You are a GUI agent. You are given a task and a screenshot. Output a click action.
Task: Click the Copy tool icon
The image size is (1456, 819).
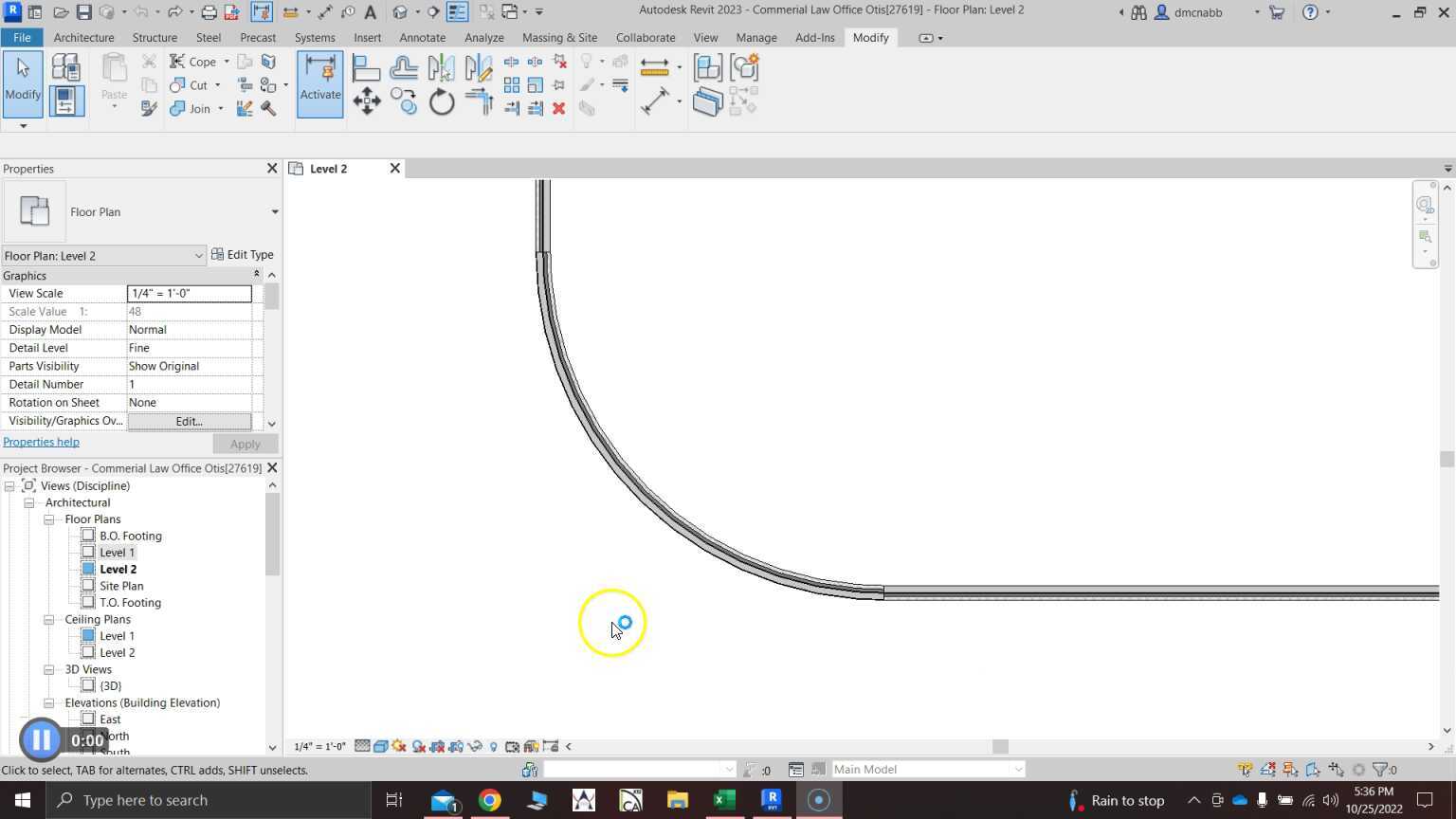pos(405,101)
